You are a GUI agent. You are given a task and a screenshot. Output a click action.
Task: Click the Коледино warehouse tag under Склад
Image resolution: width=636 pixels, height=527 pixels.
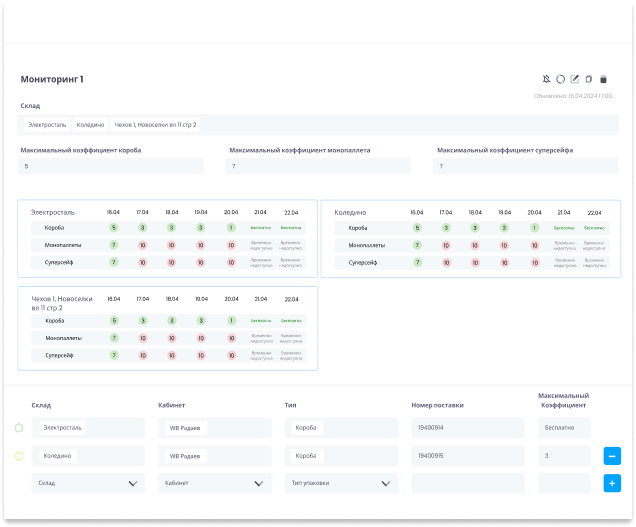90,125
